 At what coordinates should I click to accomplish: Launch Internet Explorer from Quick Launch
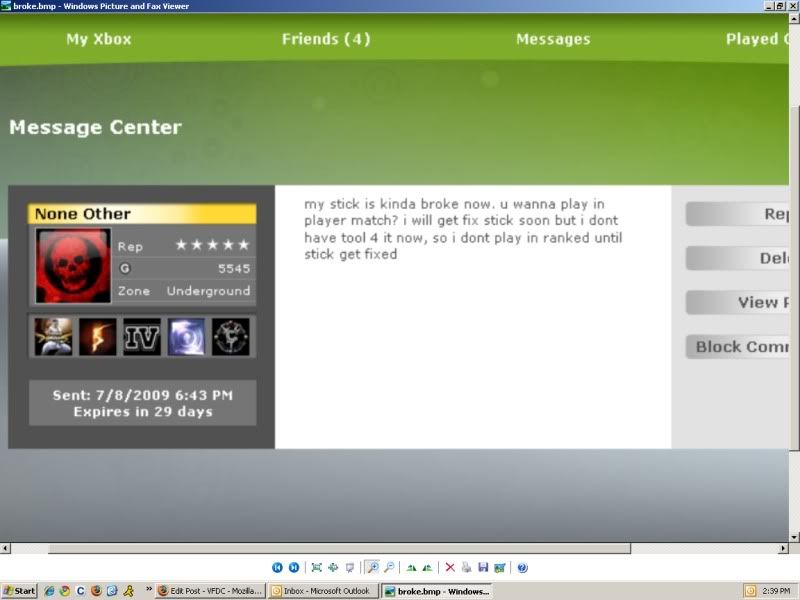click(x=49, y=591)
